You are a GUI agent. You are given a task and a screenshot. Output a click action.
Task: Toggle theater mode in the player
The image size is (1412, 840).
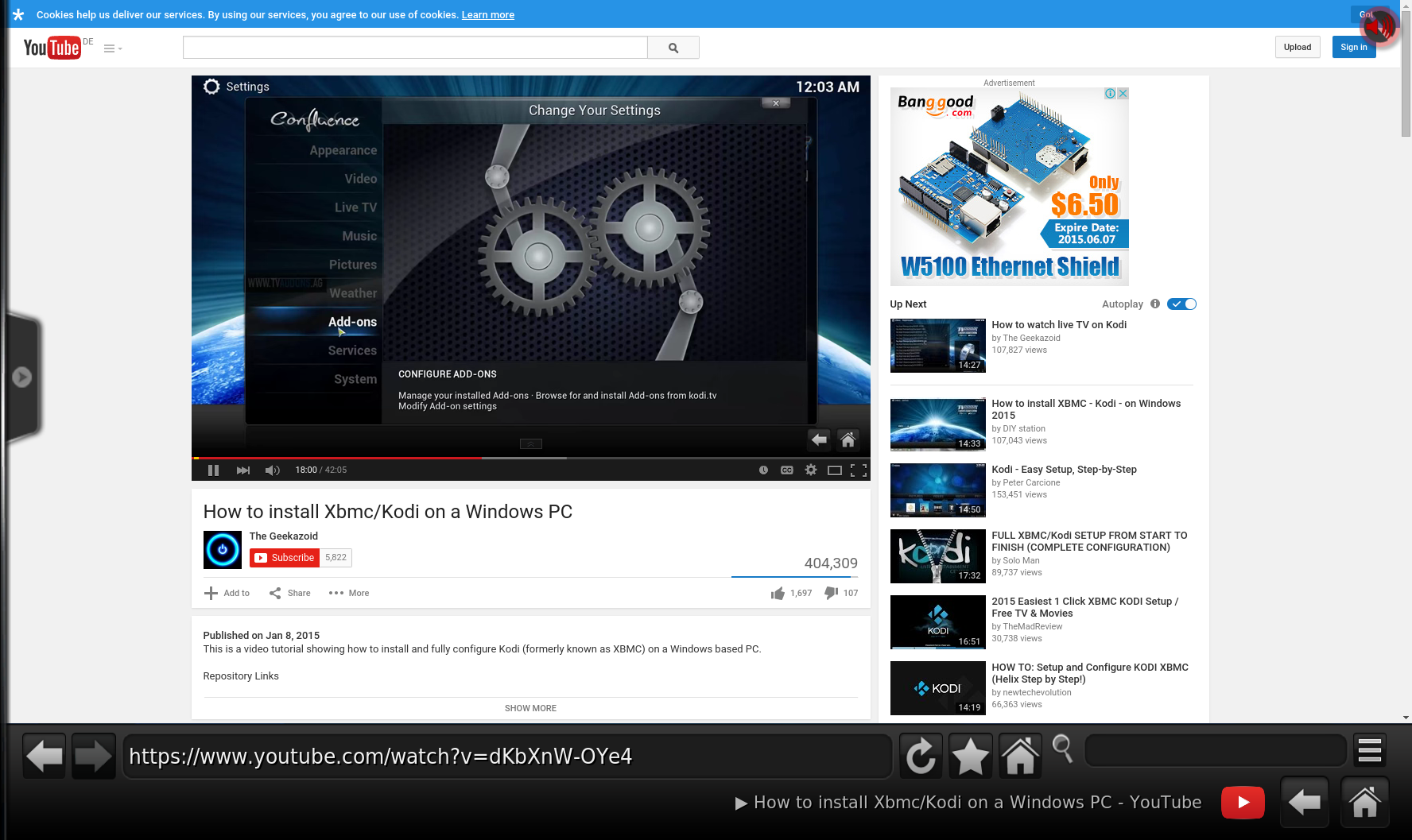[834, 470]
